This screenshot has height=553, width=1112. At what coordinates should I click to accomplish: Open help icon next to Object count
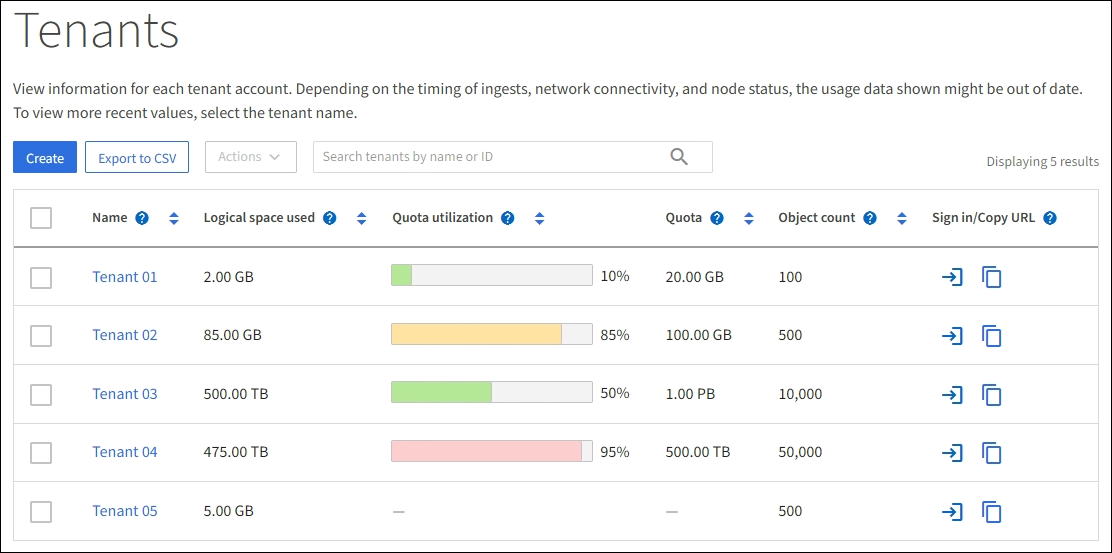click(x=870, y=218)
